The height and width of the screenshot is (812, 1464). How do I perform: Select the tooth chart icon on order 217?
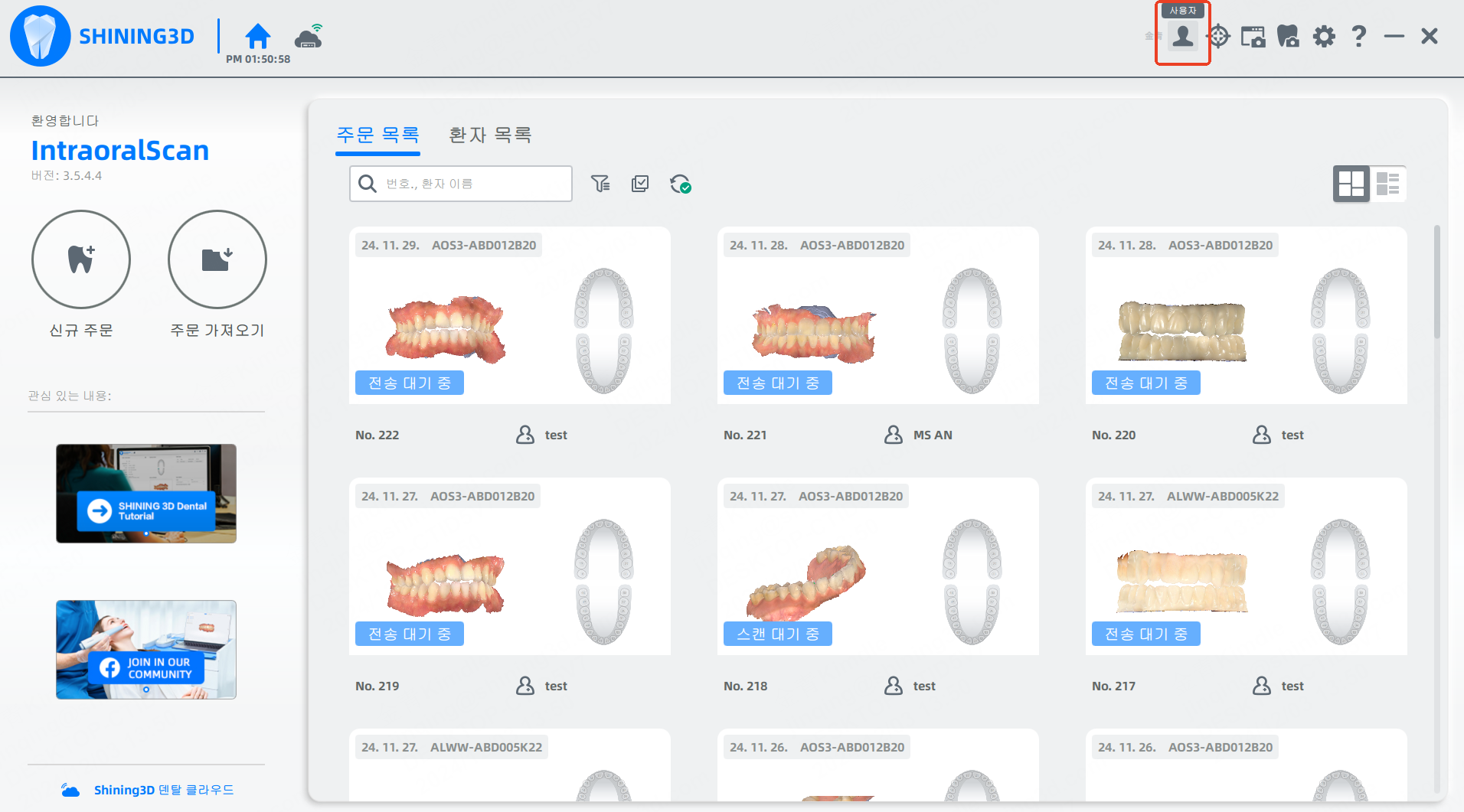pos(1341,582)
